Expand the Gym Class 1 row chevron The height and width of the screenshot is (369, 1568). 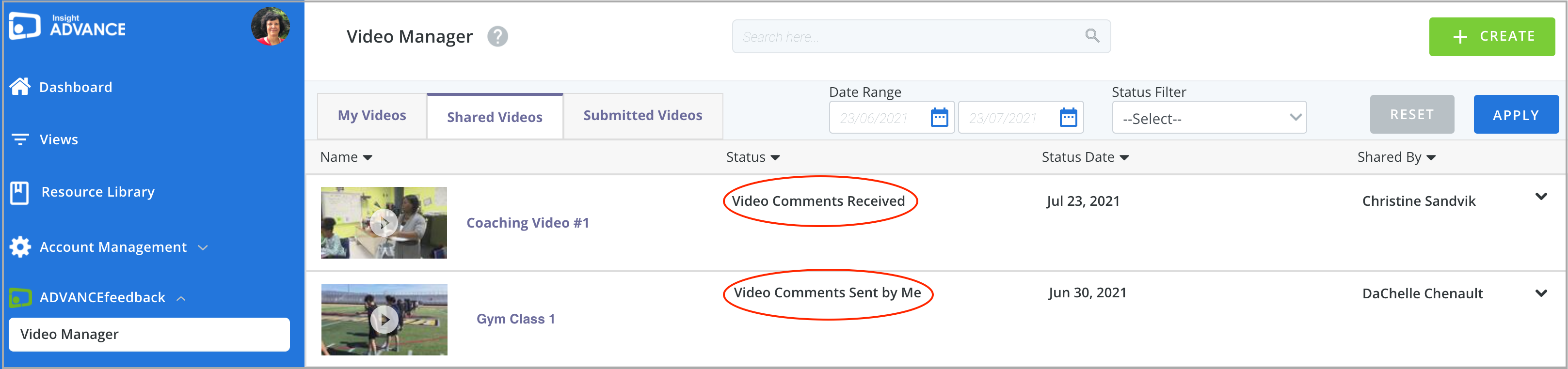point(1541,293)
